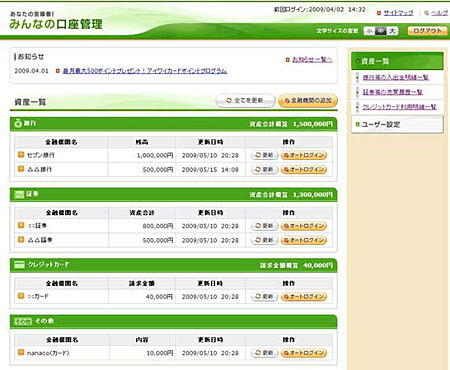Open the お知らせ一覧へ link

[312, 60]
